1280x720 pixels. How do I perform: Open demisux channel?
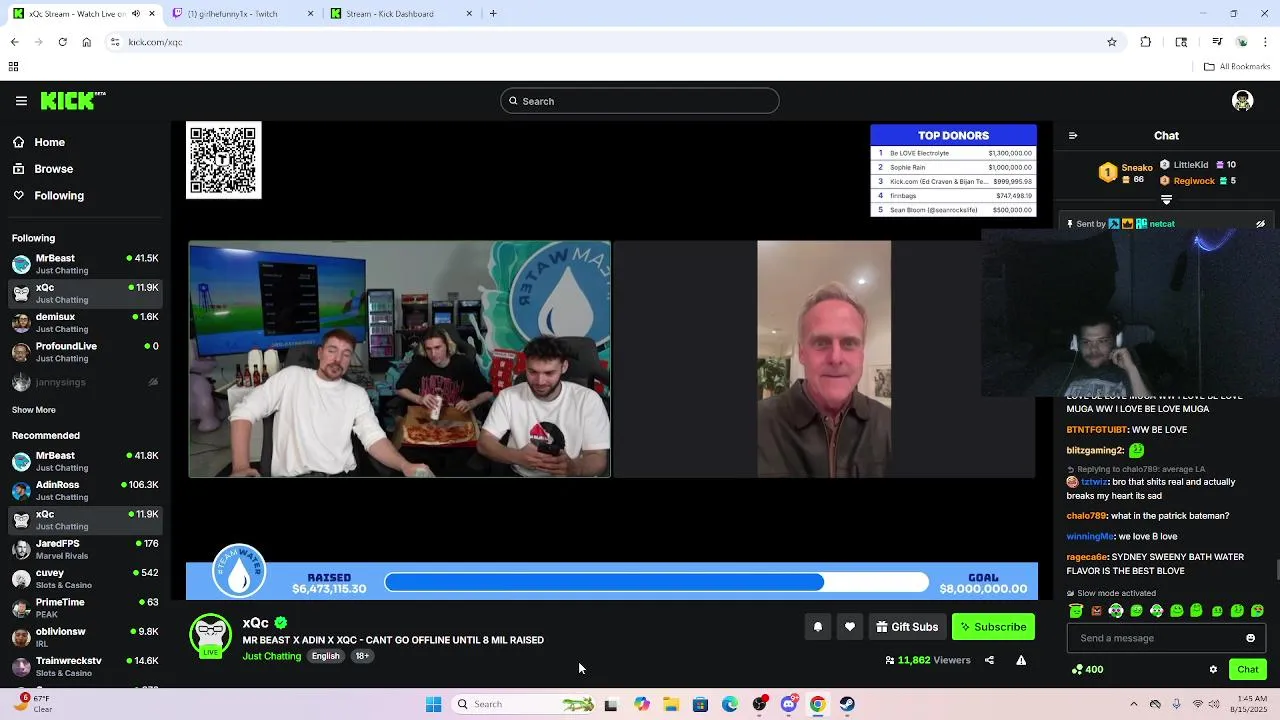(85, 323)
